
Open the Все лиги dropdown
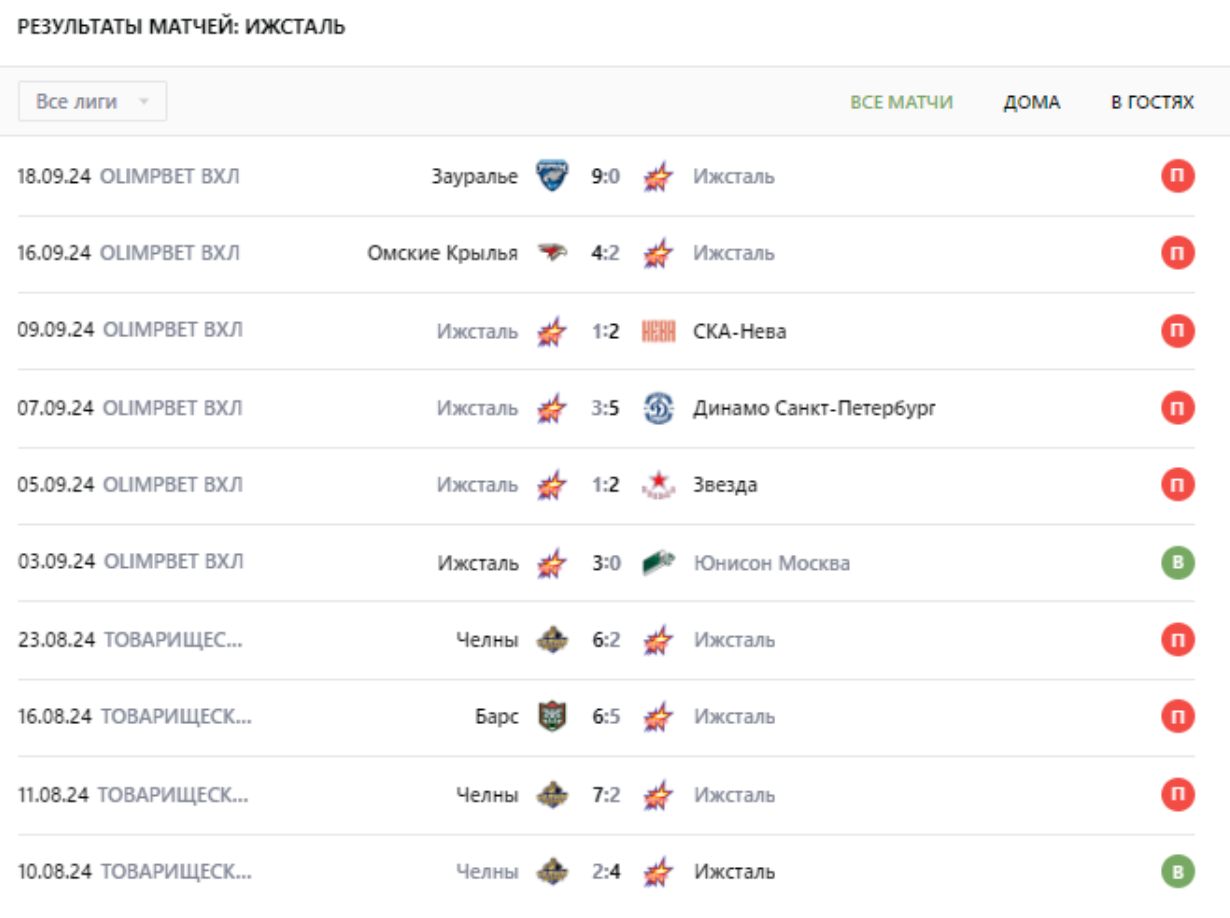pos(92,102)
